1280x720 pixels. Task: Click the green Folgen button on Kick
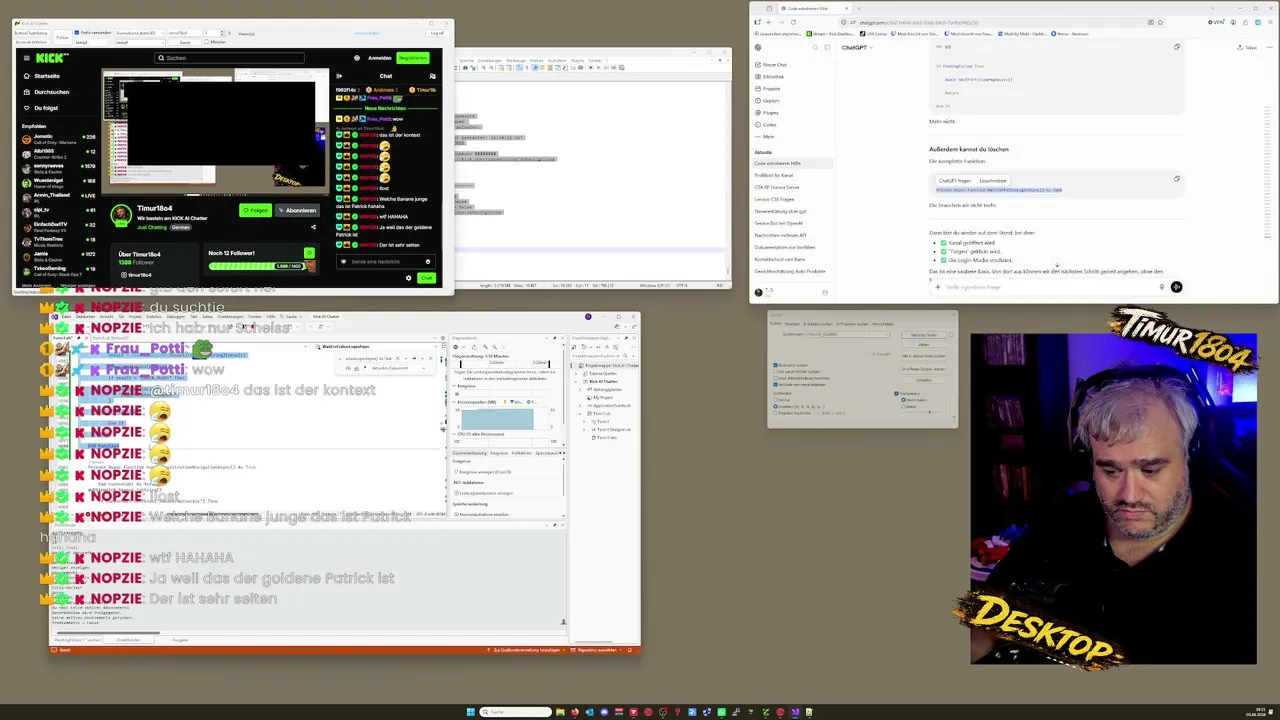(256, 210)
